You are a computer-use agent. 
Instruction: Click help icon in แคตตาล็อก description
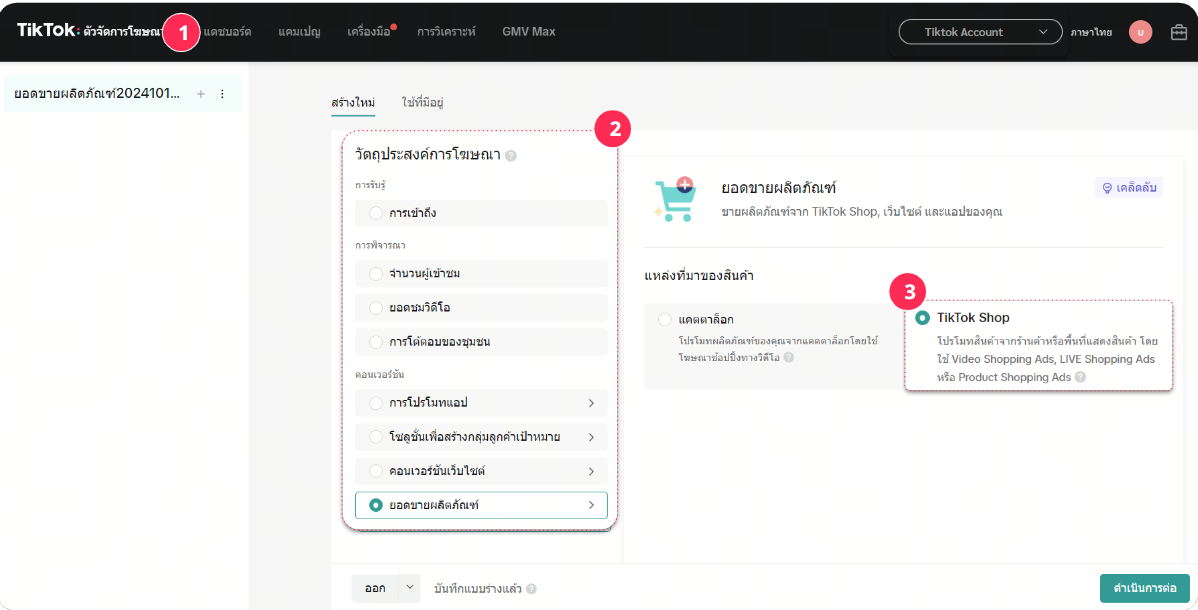point(788,357)
